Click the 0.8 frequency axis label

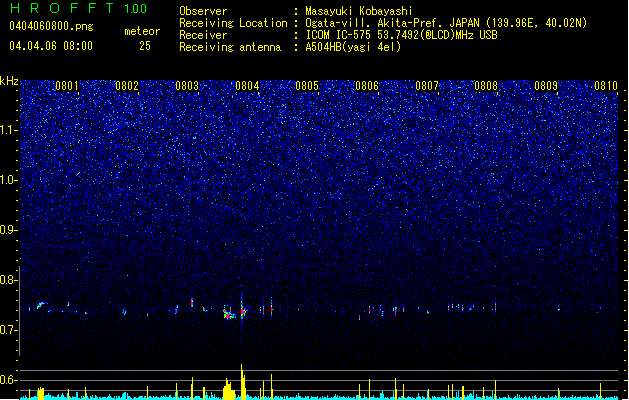click(9, 280)
